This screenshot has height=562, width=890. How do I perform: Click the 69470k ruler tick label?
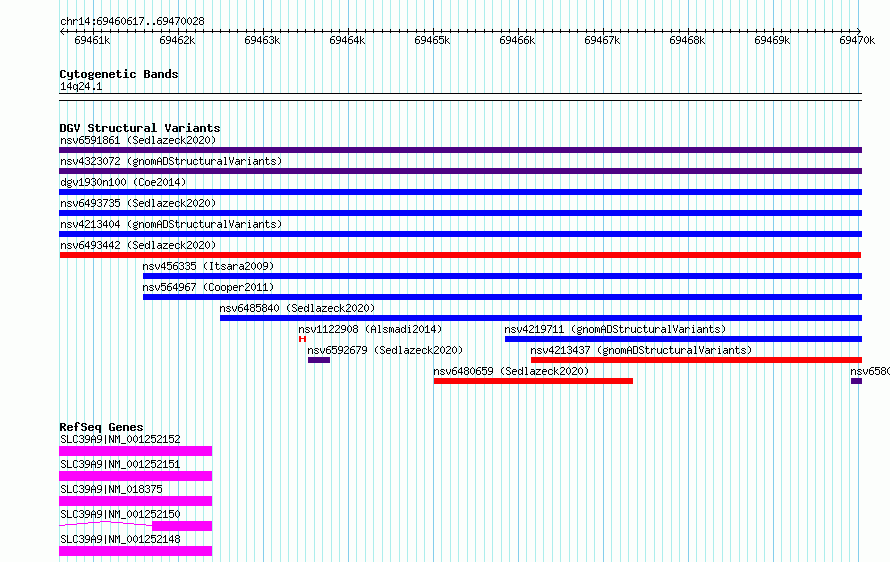(x=857, y=40)
